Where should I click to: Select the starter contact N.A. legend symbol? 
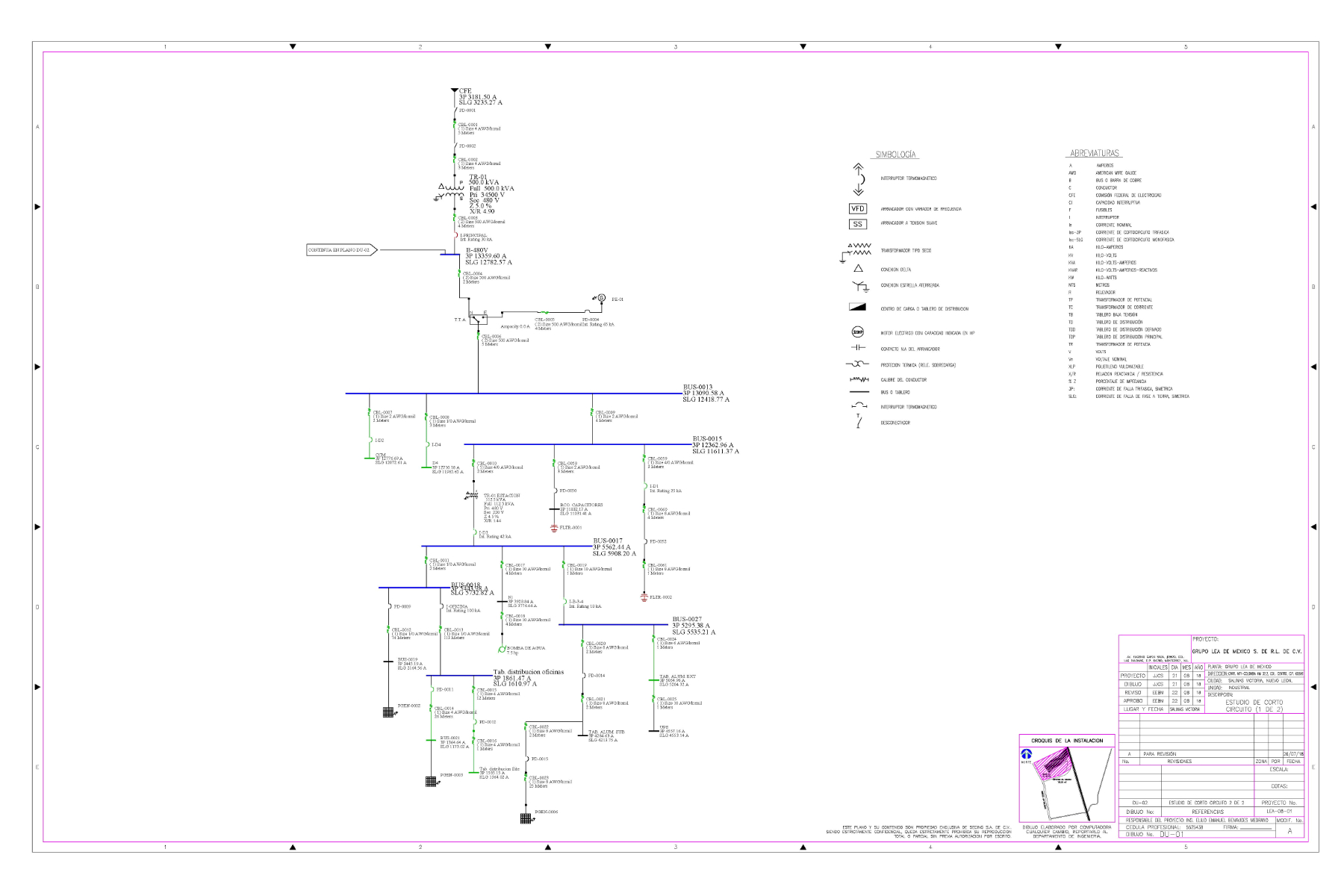pos(858,349)
